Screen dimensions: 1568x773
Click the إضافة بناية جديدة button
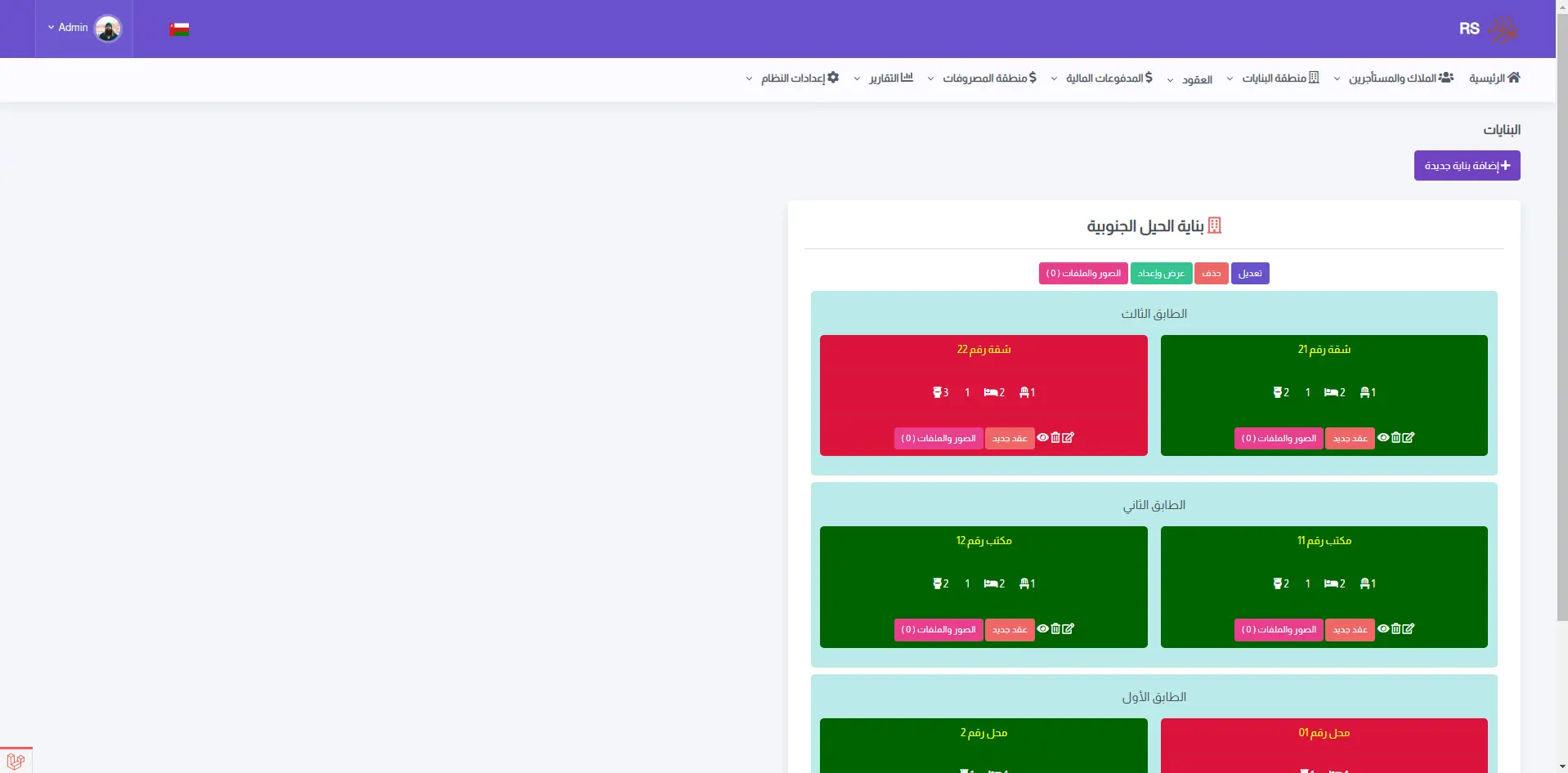1467,166
